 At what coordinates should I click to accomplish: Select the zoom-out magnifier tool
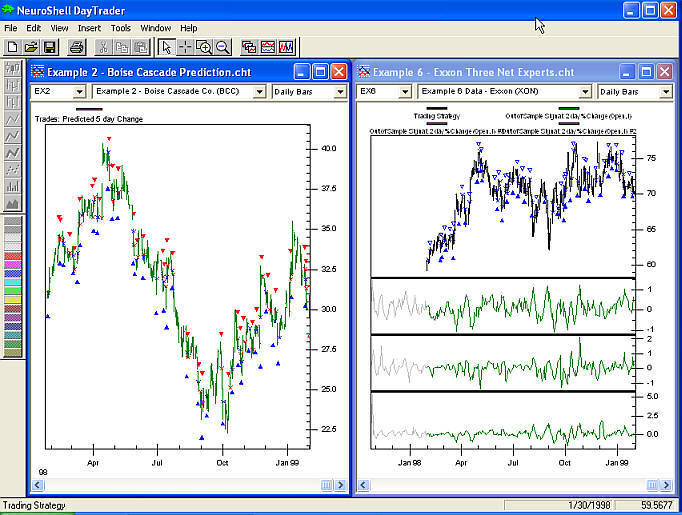(x=222, y=47)
